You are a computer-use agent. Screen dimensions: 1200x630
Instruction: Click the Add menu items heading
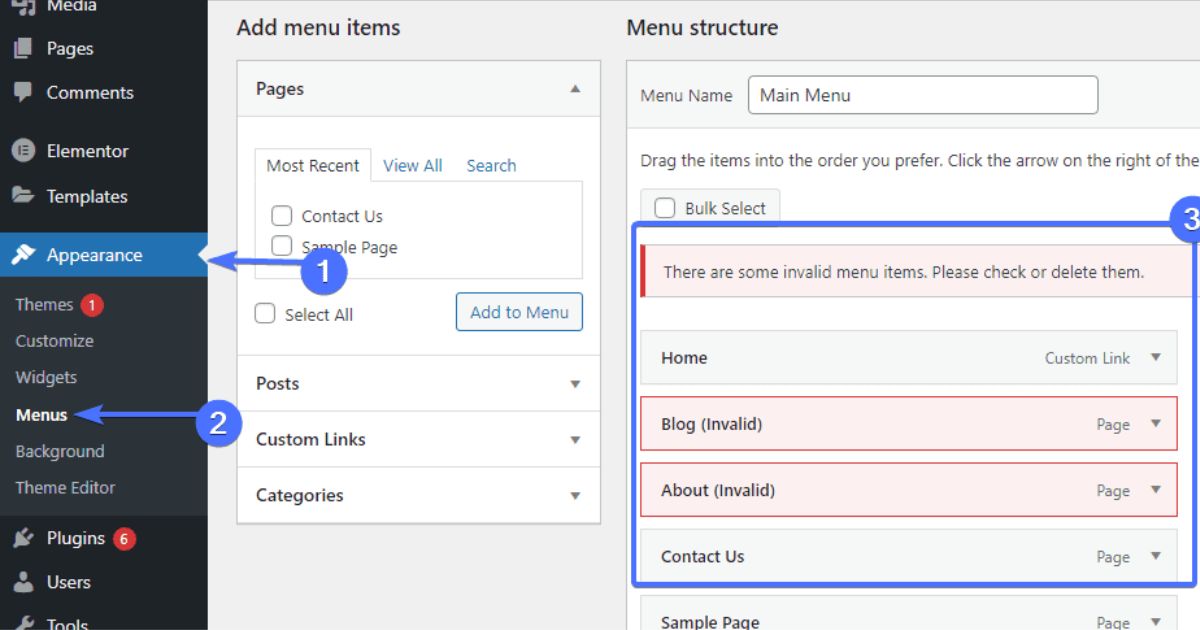click(x=318, y=28)
